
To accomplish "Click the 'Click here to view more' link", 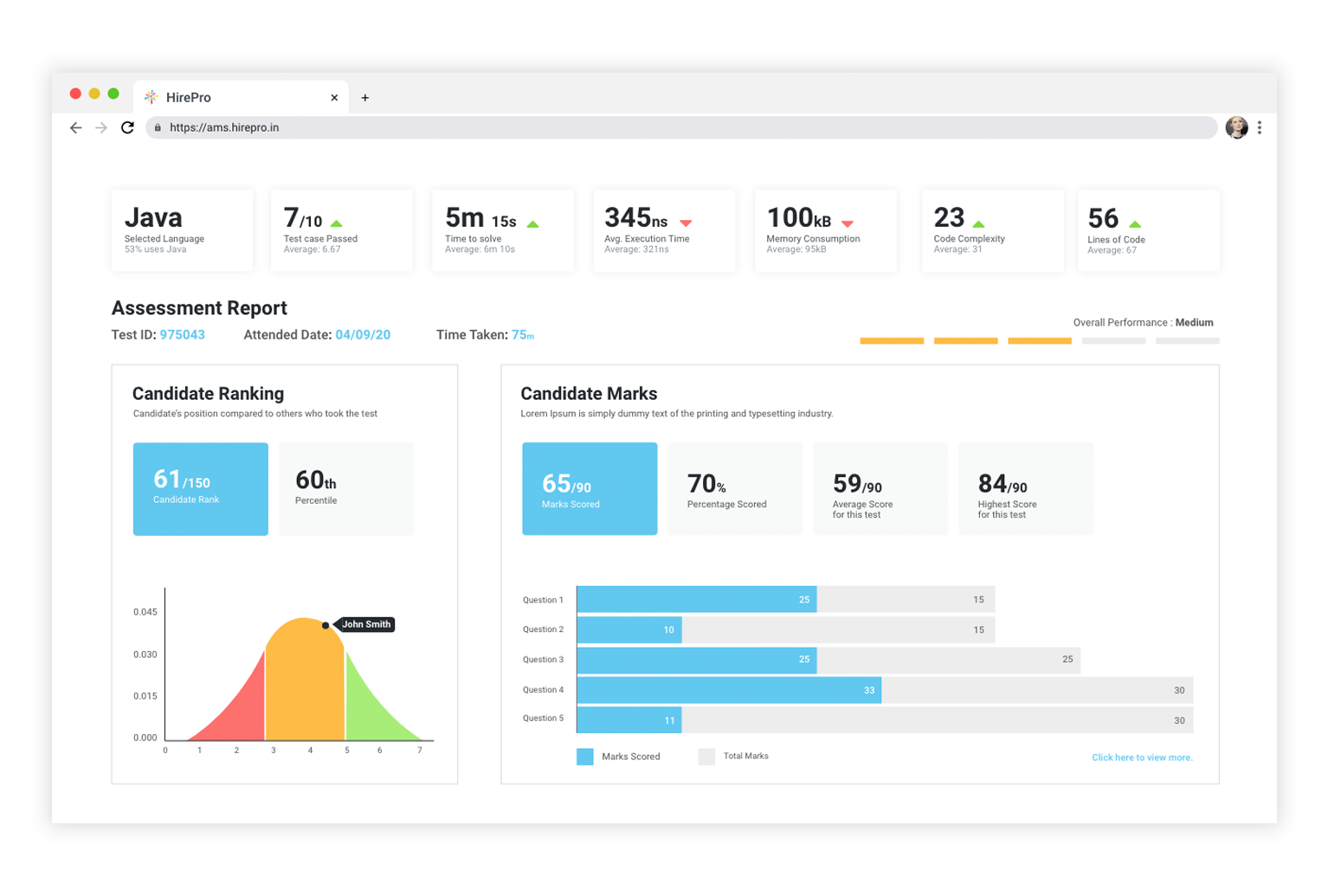I will 1142,757.
